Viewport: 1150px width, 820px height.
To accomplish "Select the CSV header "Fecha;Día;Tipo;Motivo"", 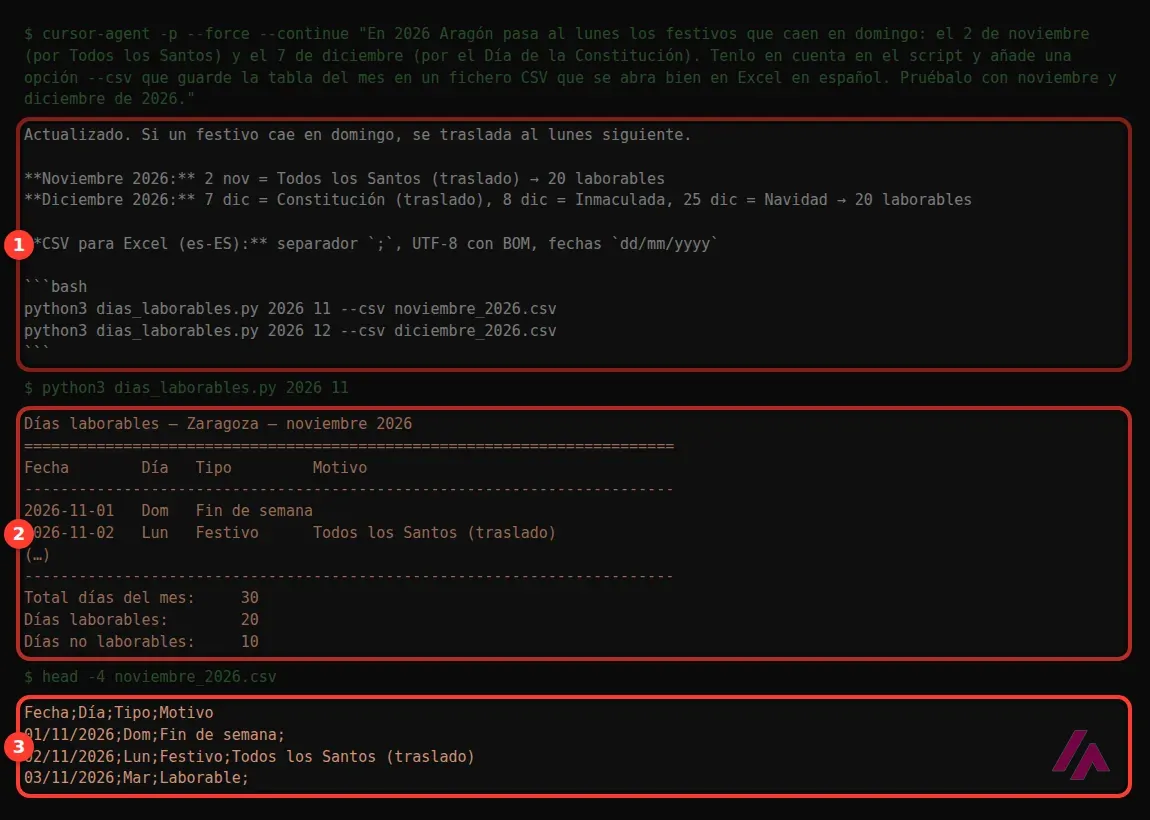I will click(x=118, y=713).
